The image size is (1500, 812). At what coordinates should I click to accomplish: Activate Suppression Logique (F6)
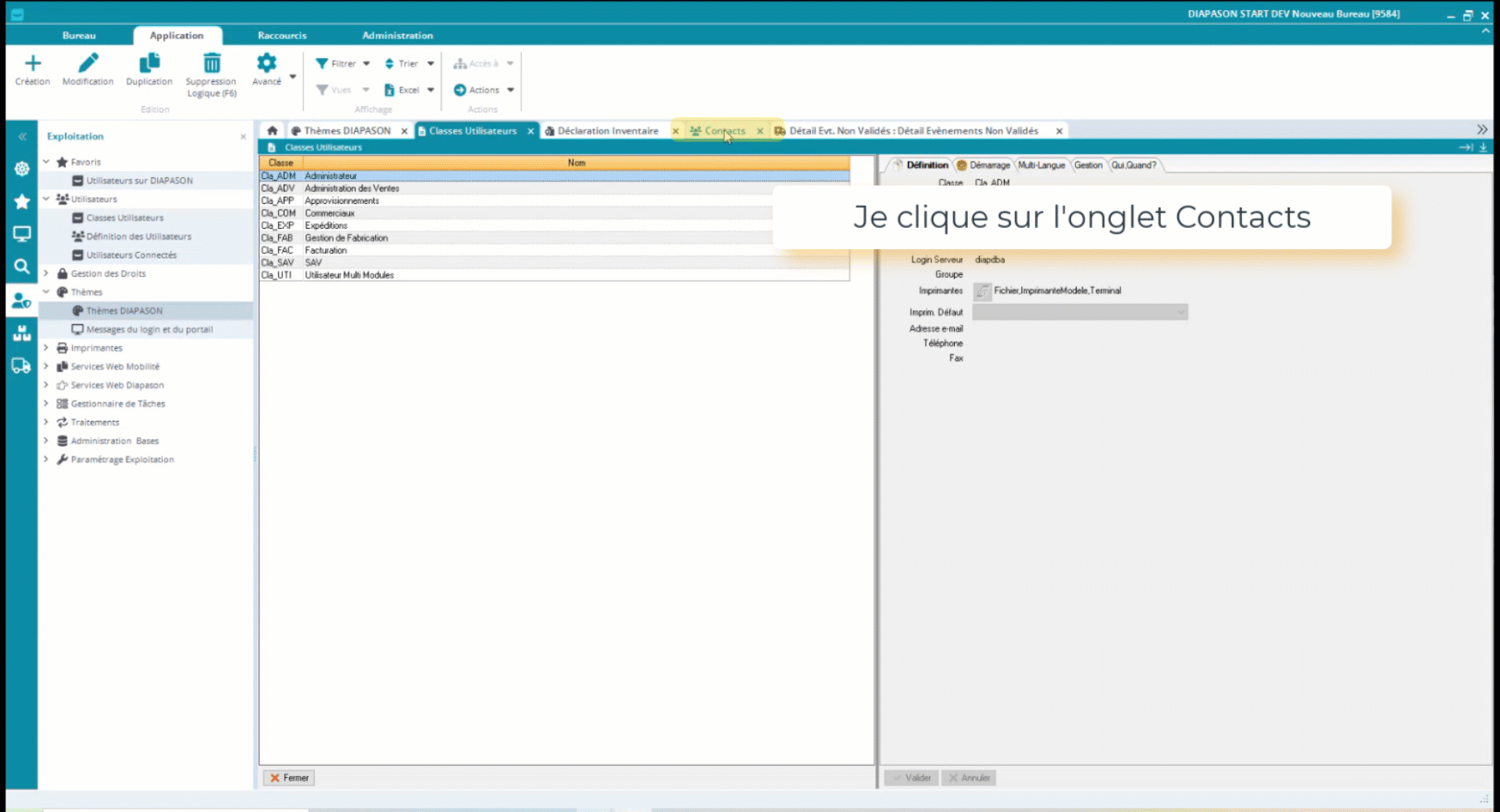tap(210, 69)
